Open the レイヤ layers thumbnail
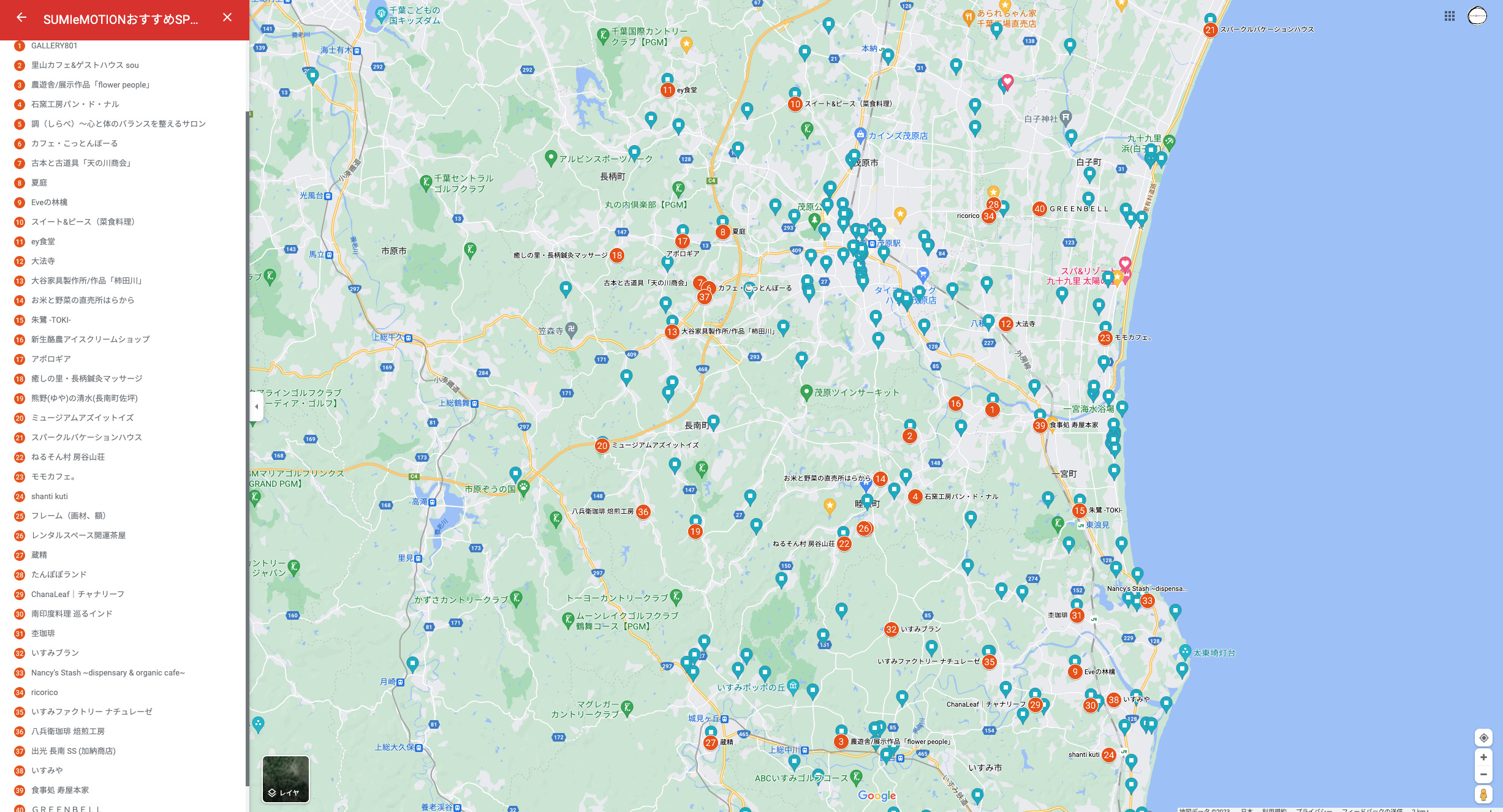The image size is (1503, 812). coord(286,779)
